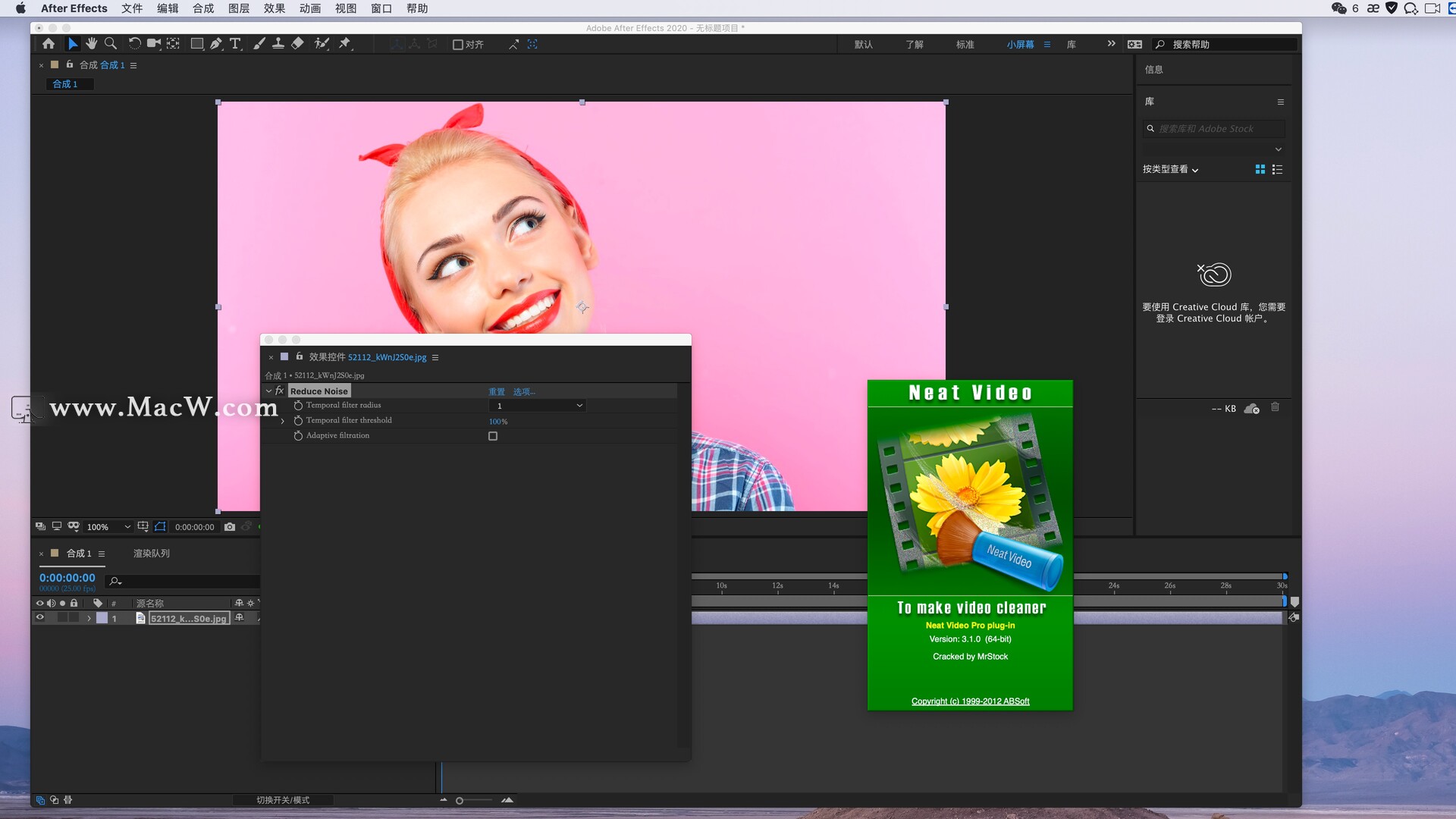Select the Hand tool
The image size is (1456, 819).
click(92, 44)
